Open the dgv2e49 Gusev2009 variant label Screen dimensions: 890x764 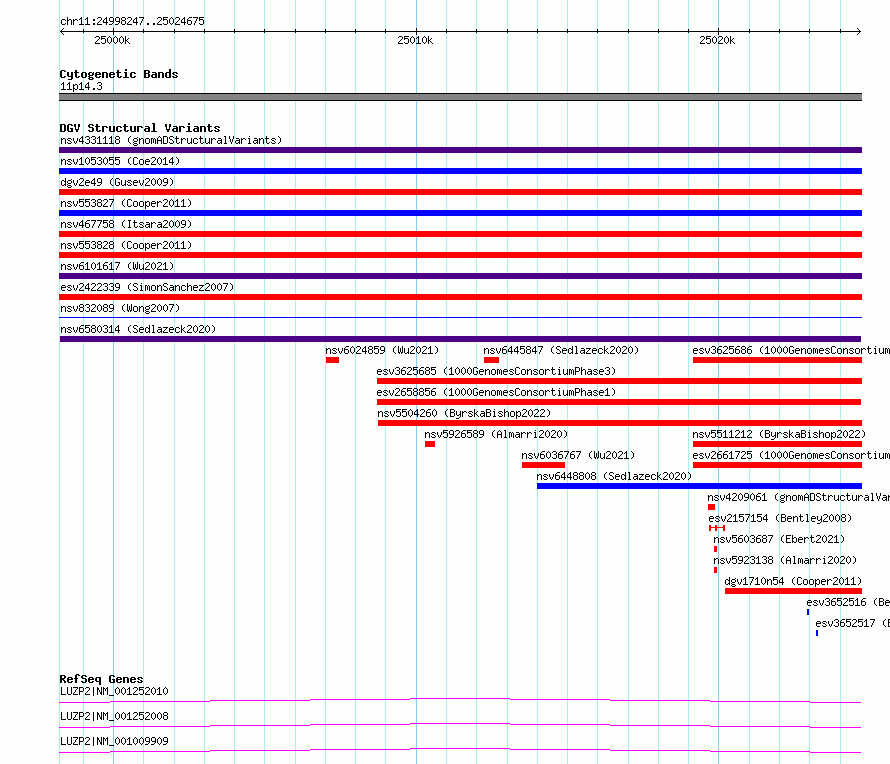pyautogui.click(x=117, y=182)
